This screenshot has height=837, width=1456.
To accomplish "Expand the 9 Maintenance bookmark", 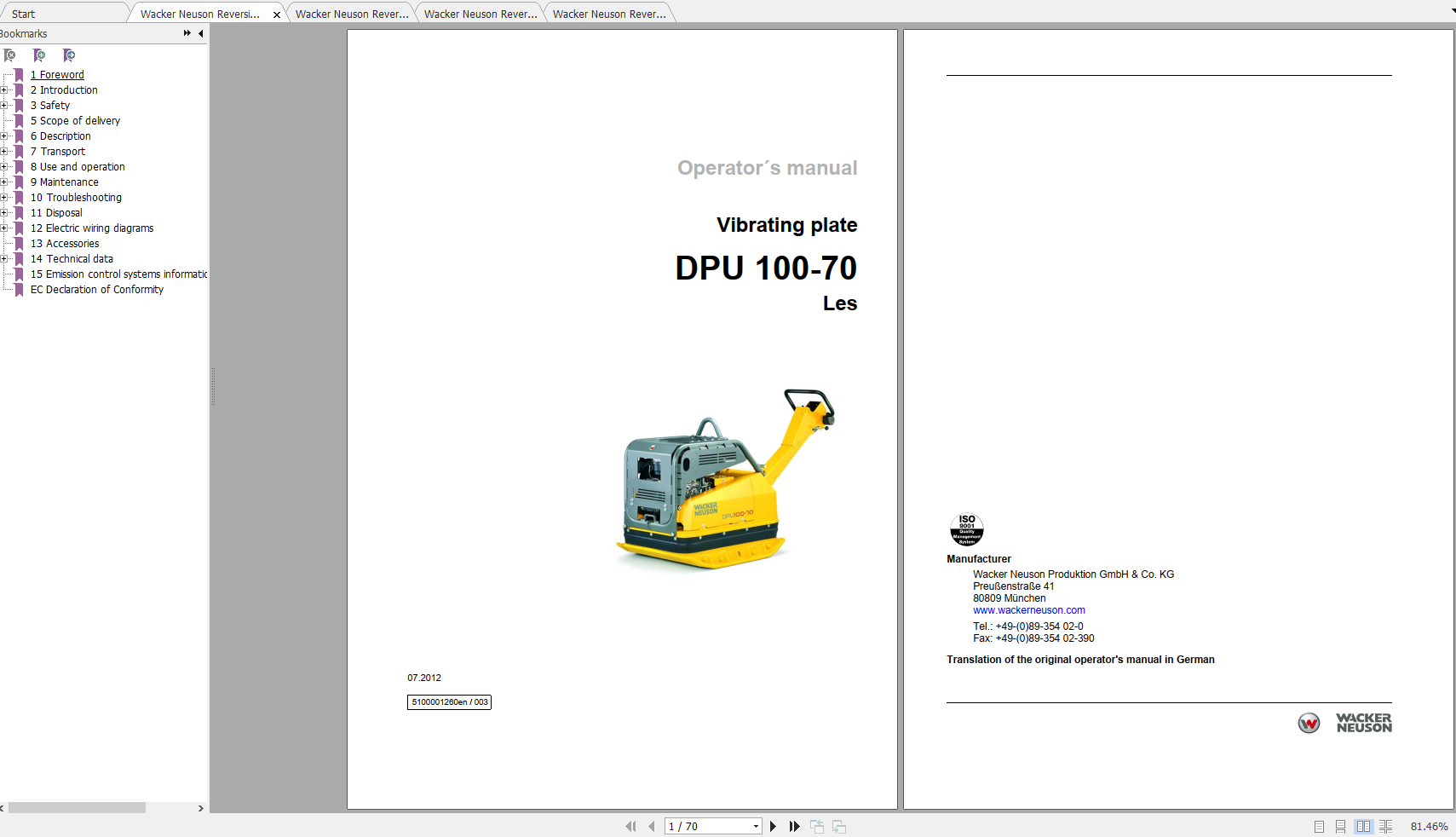I will [x=4, y=182].
